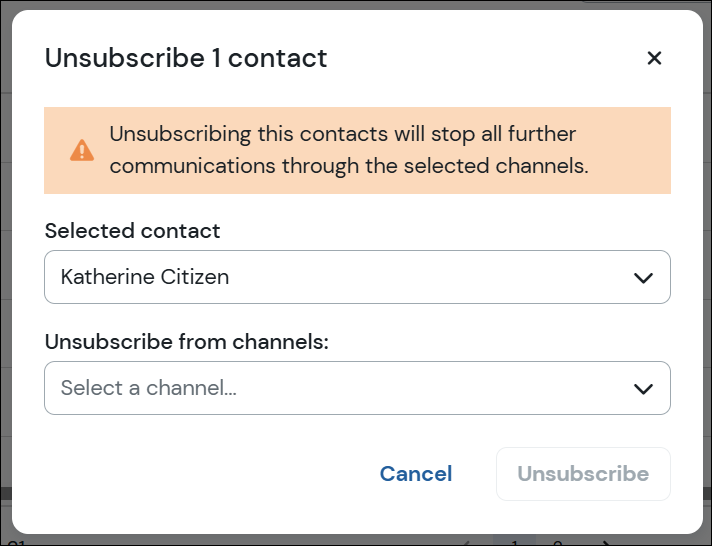Close the Unsubscribe dialog with X

click(654, 58)
